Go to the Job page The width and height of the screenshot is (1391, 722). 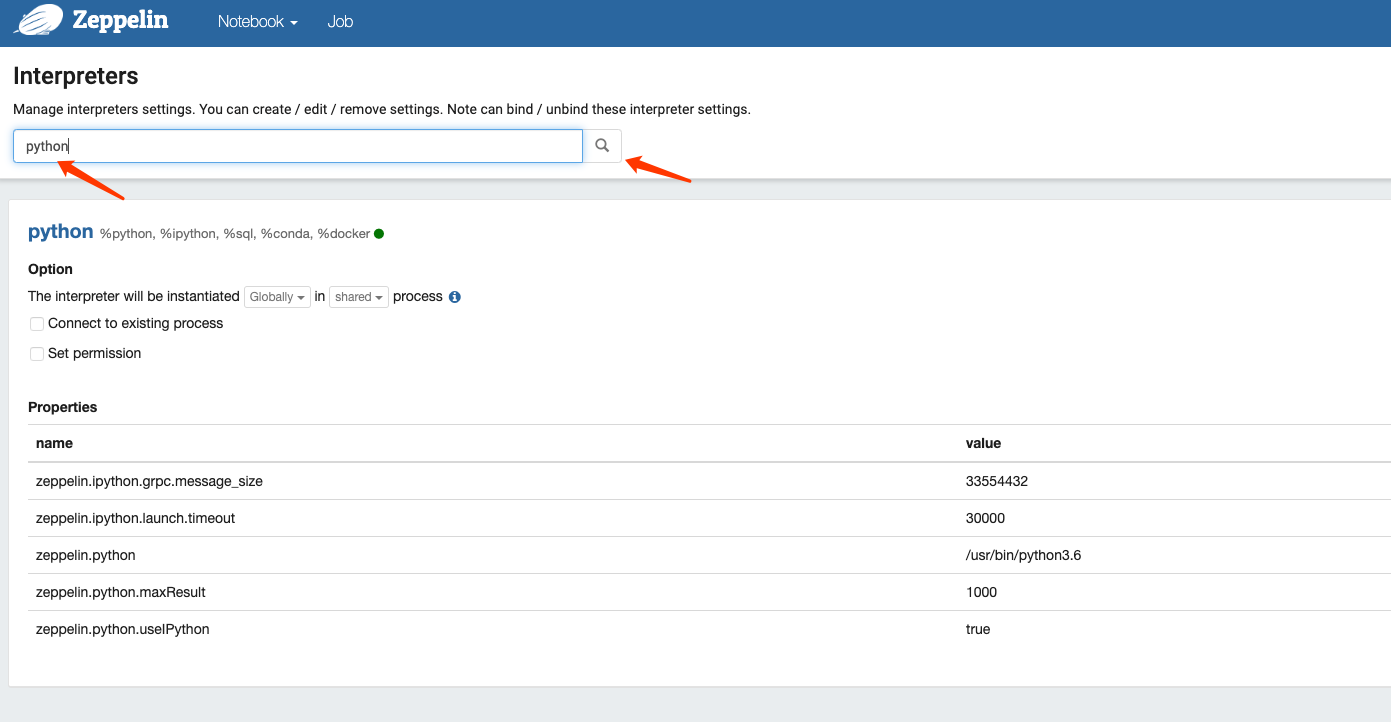[340, 22]
